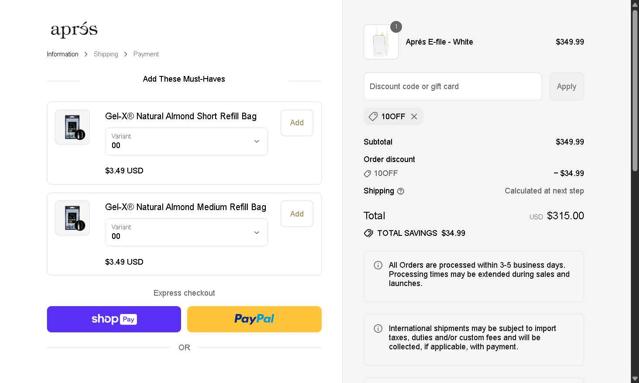Viewport: 639px width, 383px height.
Task: Click the Total amount $315.00
Action: (565, 216)
